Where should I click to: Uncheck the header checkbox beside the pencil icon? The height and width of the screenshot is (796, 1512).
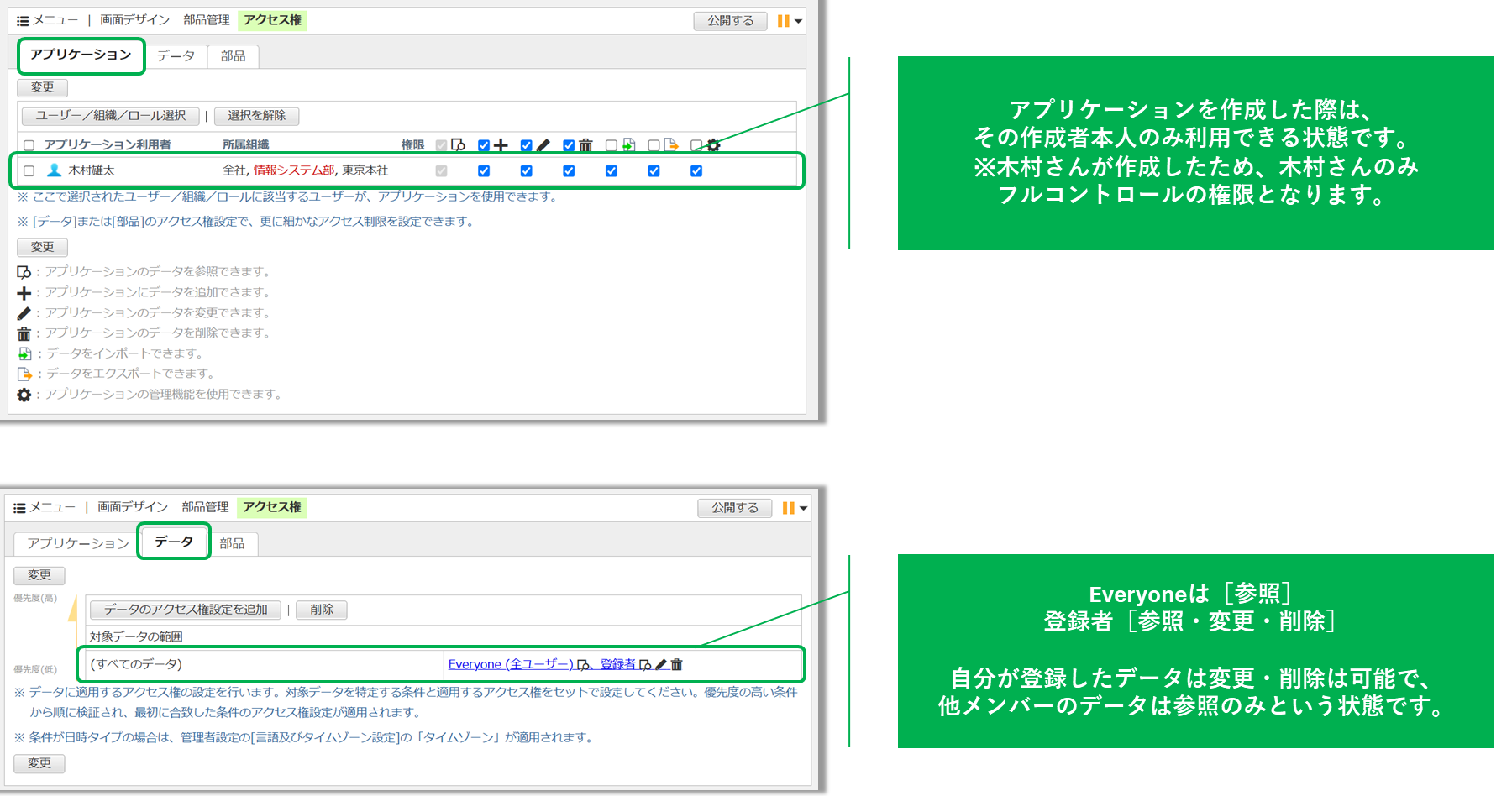527,146
